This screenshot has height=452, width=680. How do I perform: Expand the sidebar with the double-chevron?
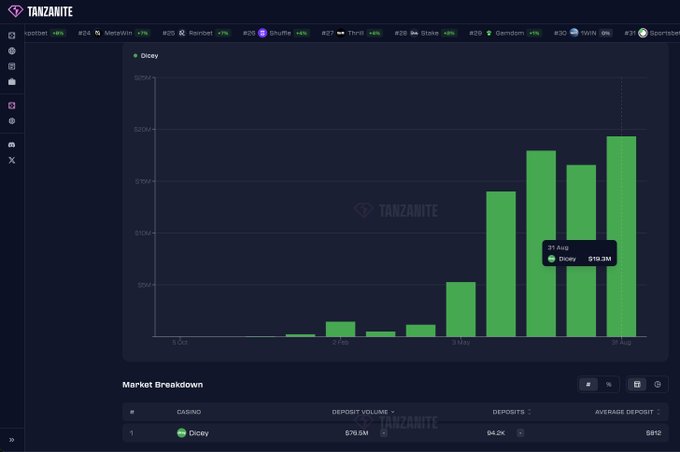click(x=12, y=440)
